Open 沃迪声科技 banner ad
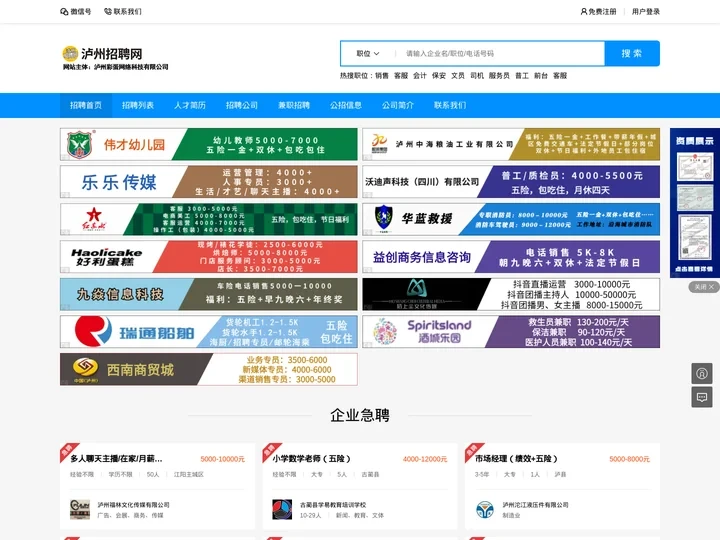Image resolution: width=720 pixels, height=540 pixels. (511, 182)
